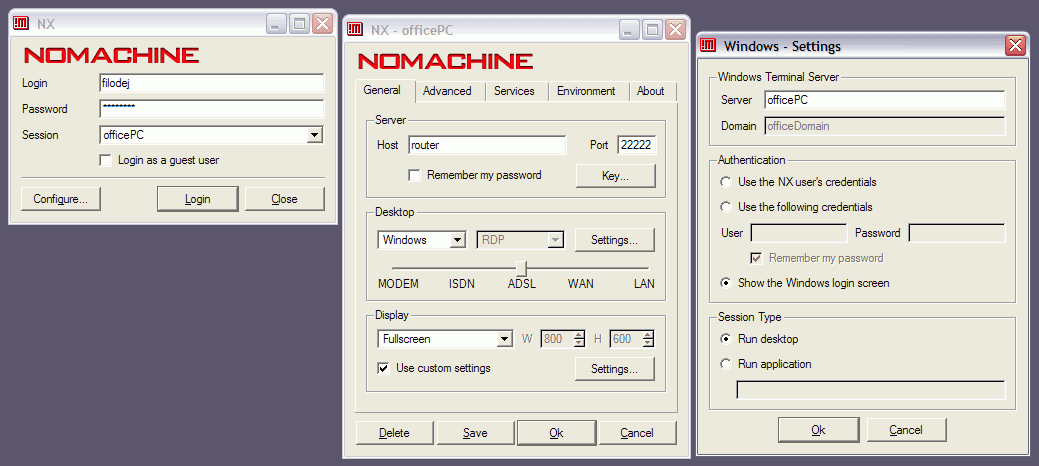Switch to the Advanced tab
This screenshot has width=1039, height=466.
(447, 91)
